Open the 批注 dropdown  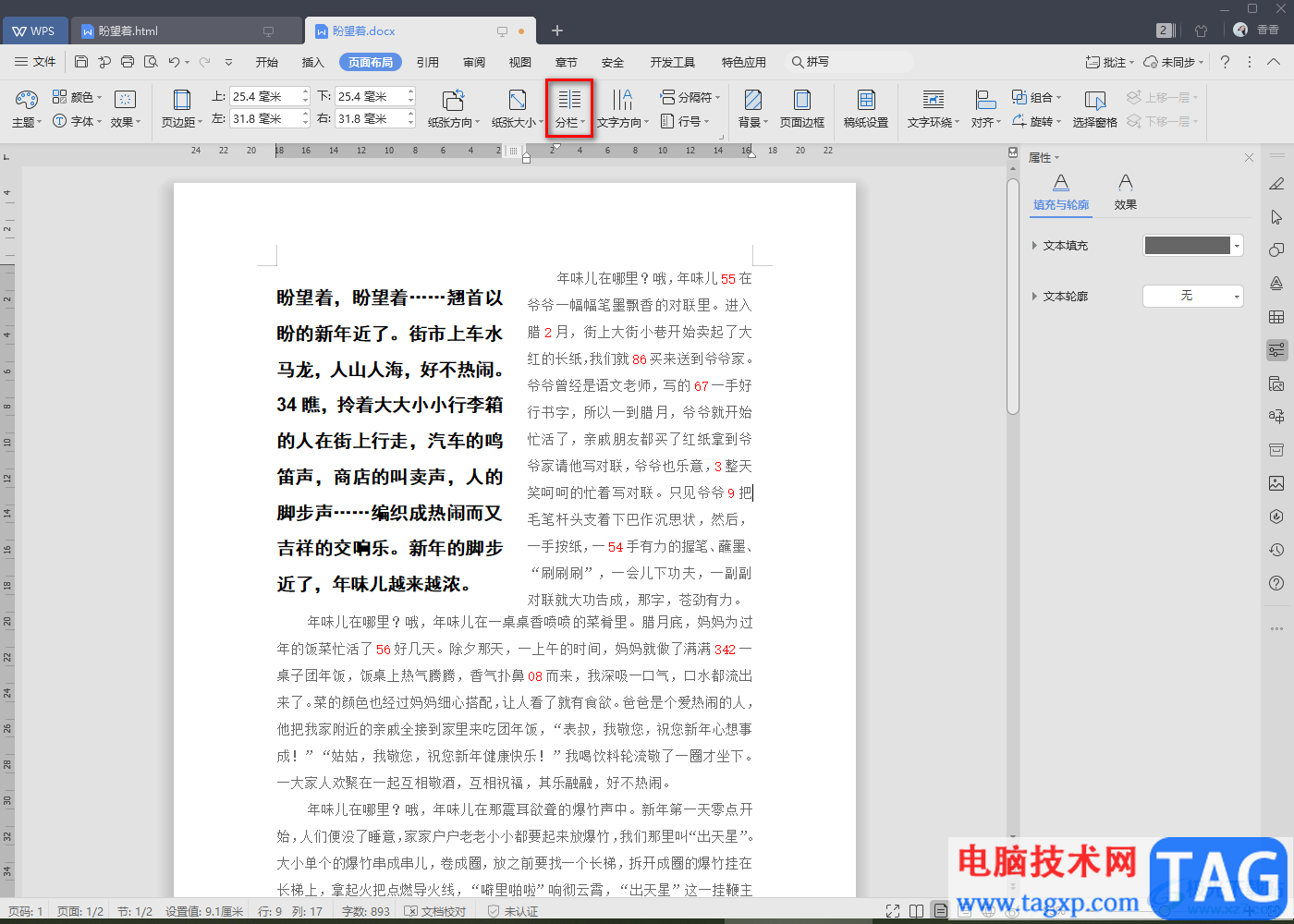(x=1110, y=62)
